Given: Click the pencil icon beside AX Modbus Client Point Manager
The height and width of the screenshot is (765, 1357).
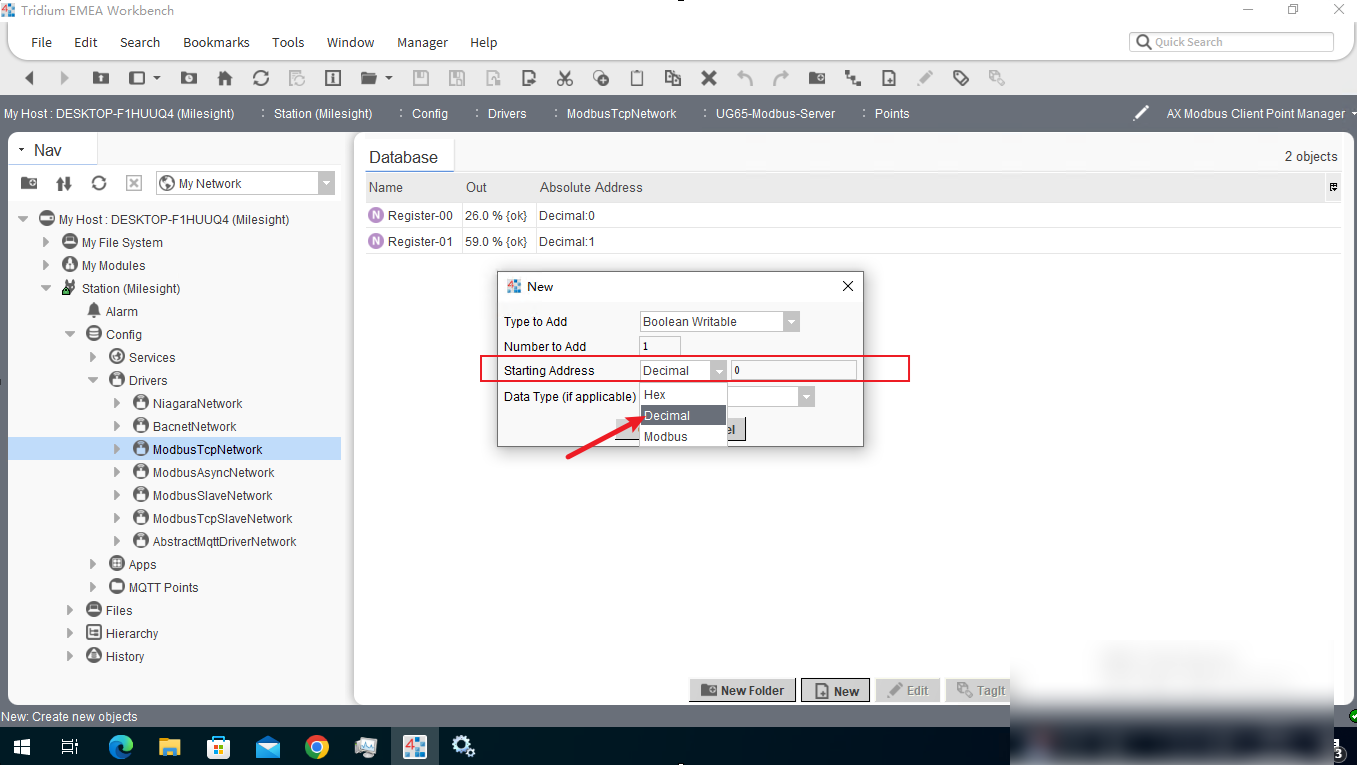Looking at the screenshot, I should (1141, 113).
